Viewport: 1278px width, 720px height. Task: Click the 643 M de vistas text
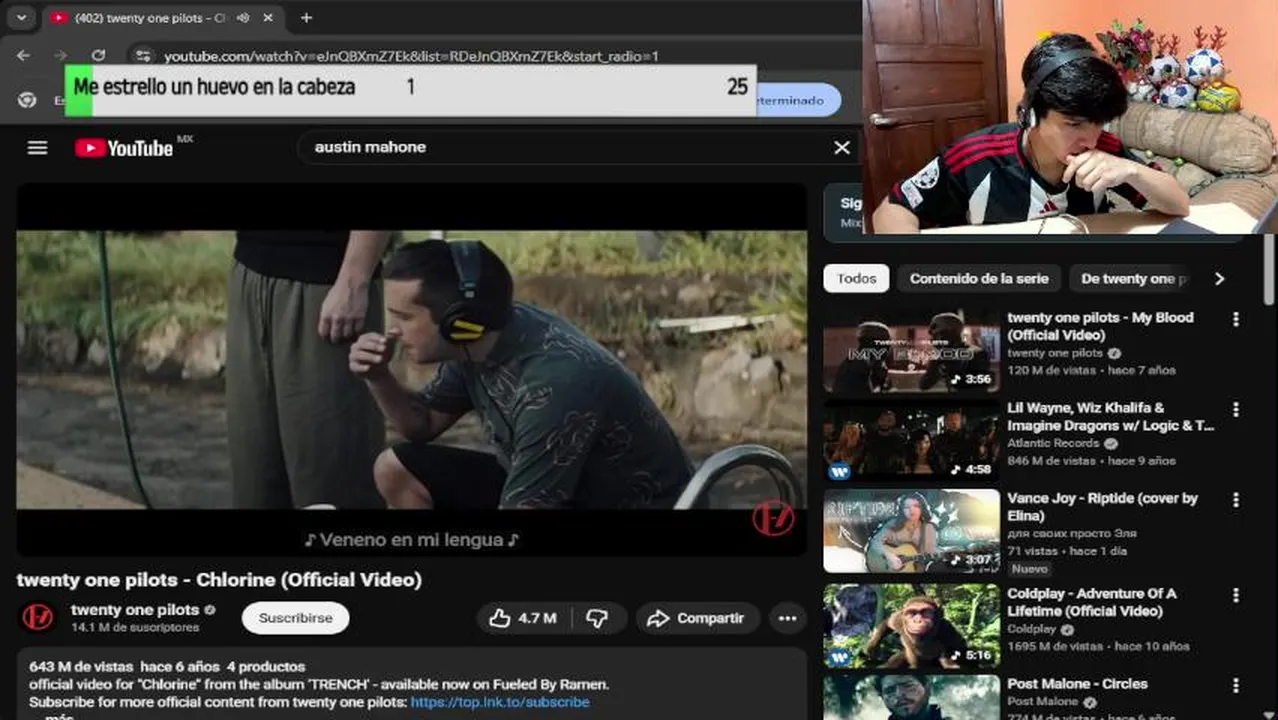(81, 666)
